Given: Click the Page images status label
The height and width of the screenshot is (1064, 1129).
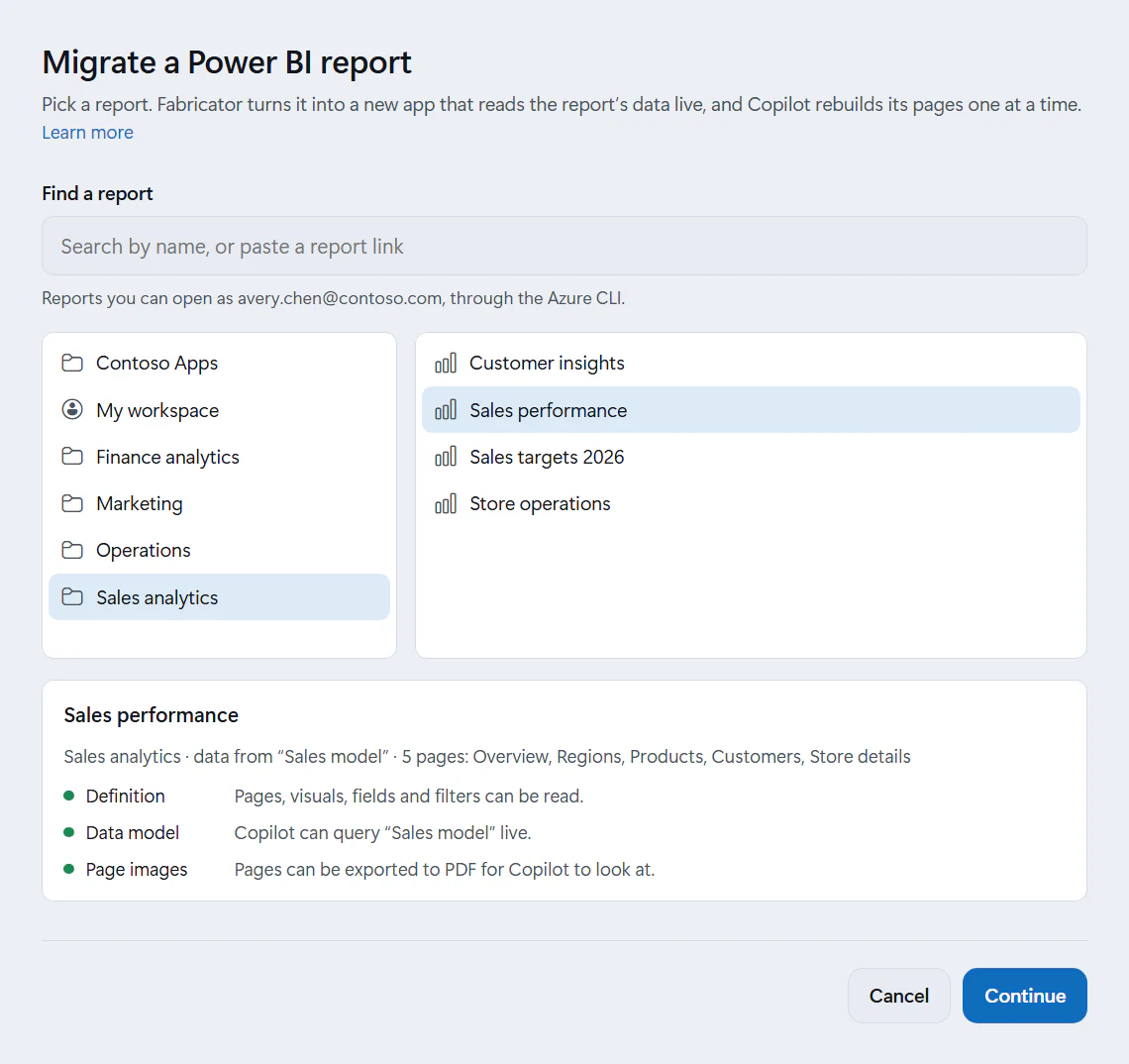Looking at the screenshot, I should coord(137,870).
